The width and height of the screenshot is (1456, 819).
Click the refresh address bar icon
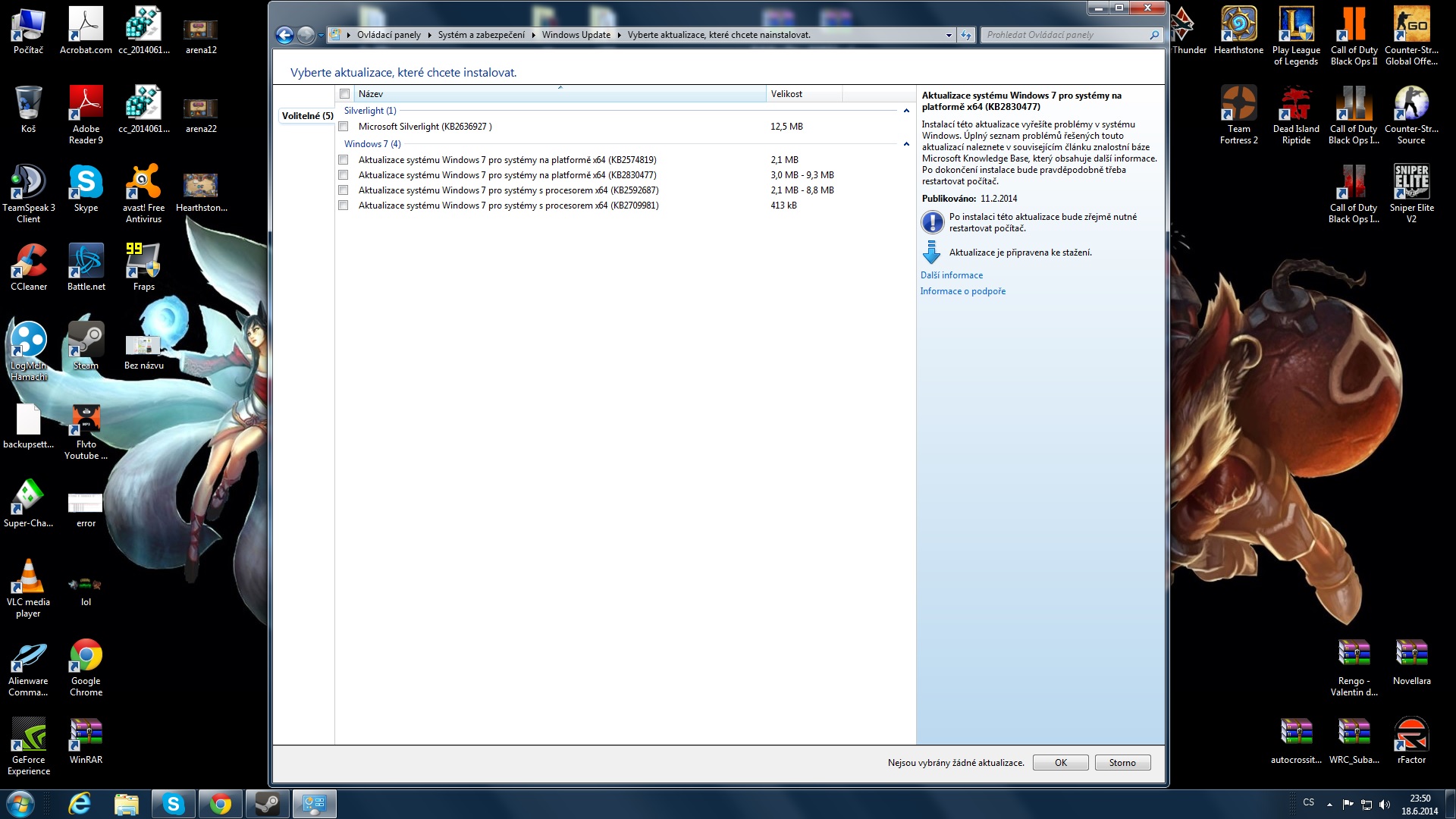pos(965,35)
